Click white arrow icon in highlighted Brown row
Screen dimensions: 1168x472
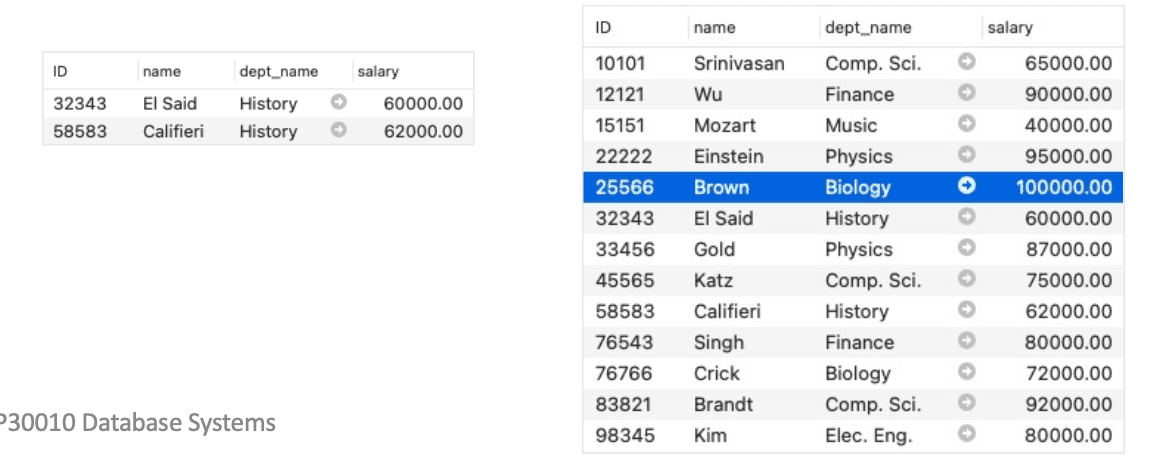966,187
